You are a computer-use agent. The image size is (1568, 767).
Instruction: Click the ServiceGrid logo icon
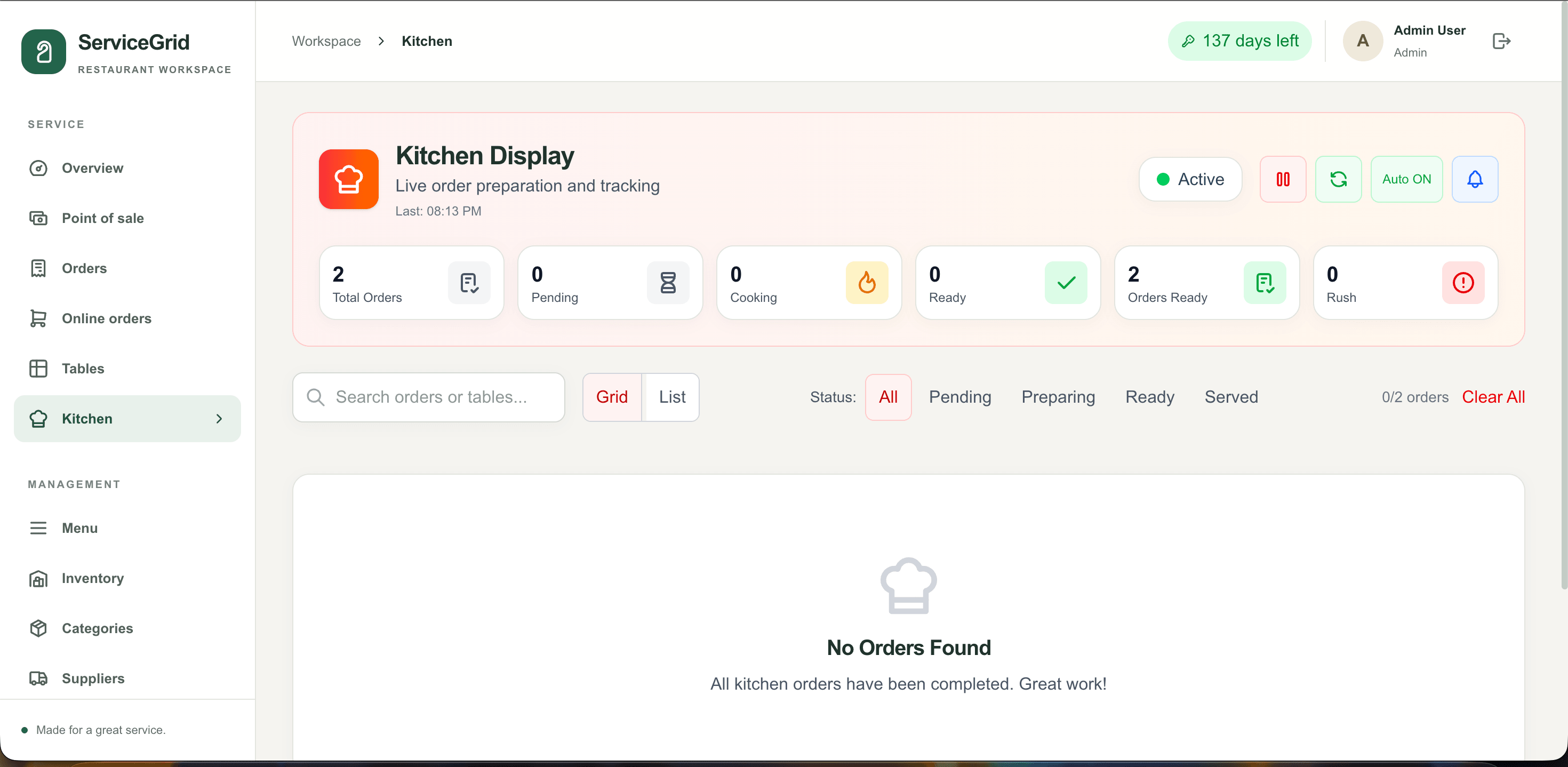click(x=44, y=52)
